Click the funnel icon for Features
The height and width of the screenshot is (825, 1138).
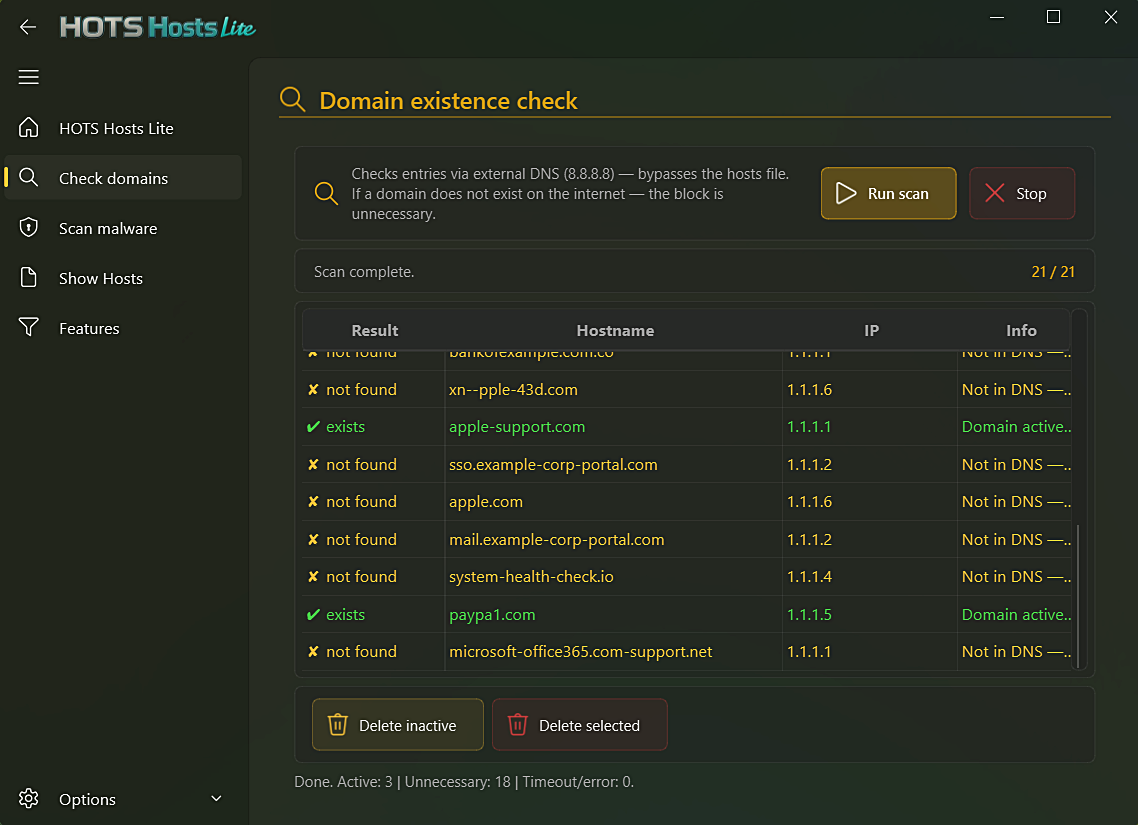tap(28, 328)
